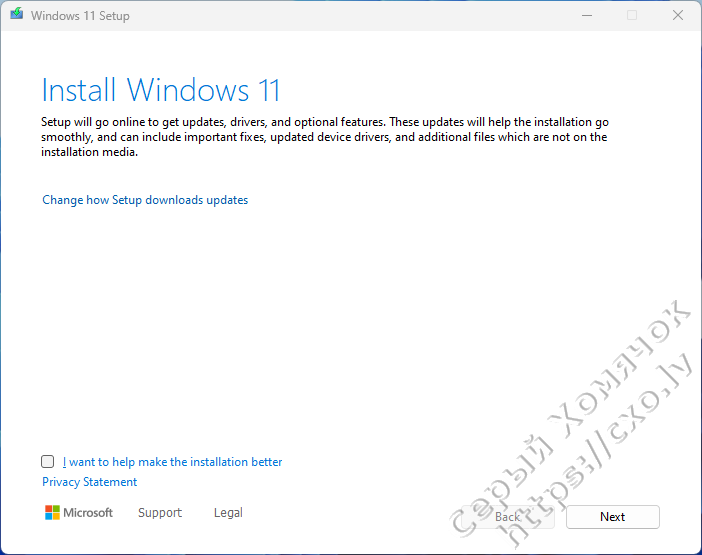Click the disabled Back button
The image size is (702, 555).
click(x=508, y=517)
